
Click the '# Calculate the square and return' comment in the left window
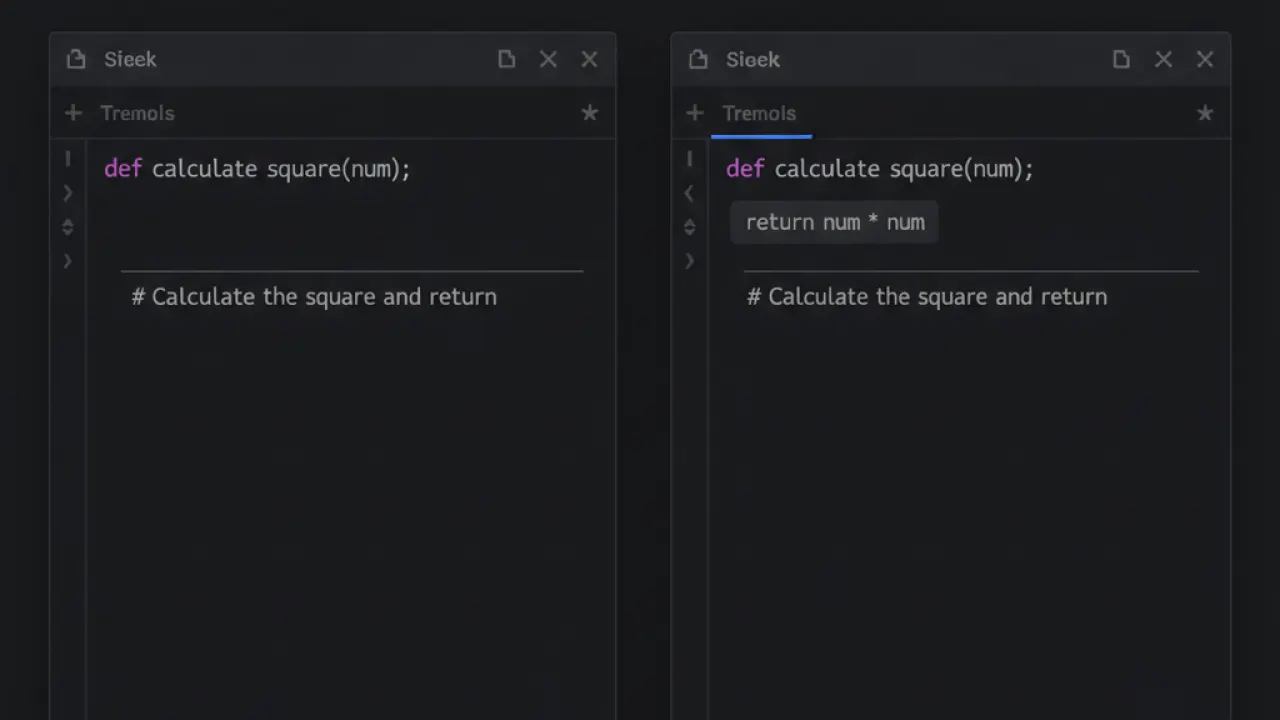pyautogui.click(x=314, y=297)
